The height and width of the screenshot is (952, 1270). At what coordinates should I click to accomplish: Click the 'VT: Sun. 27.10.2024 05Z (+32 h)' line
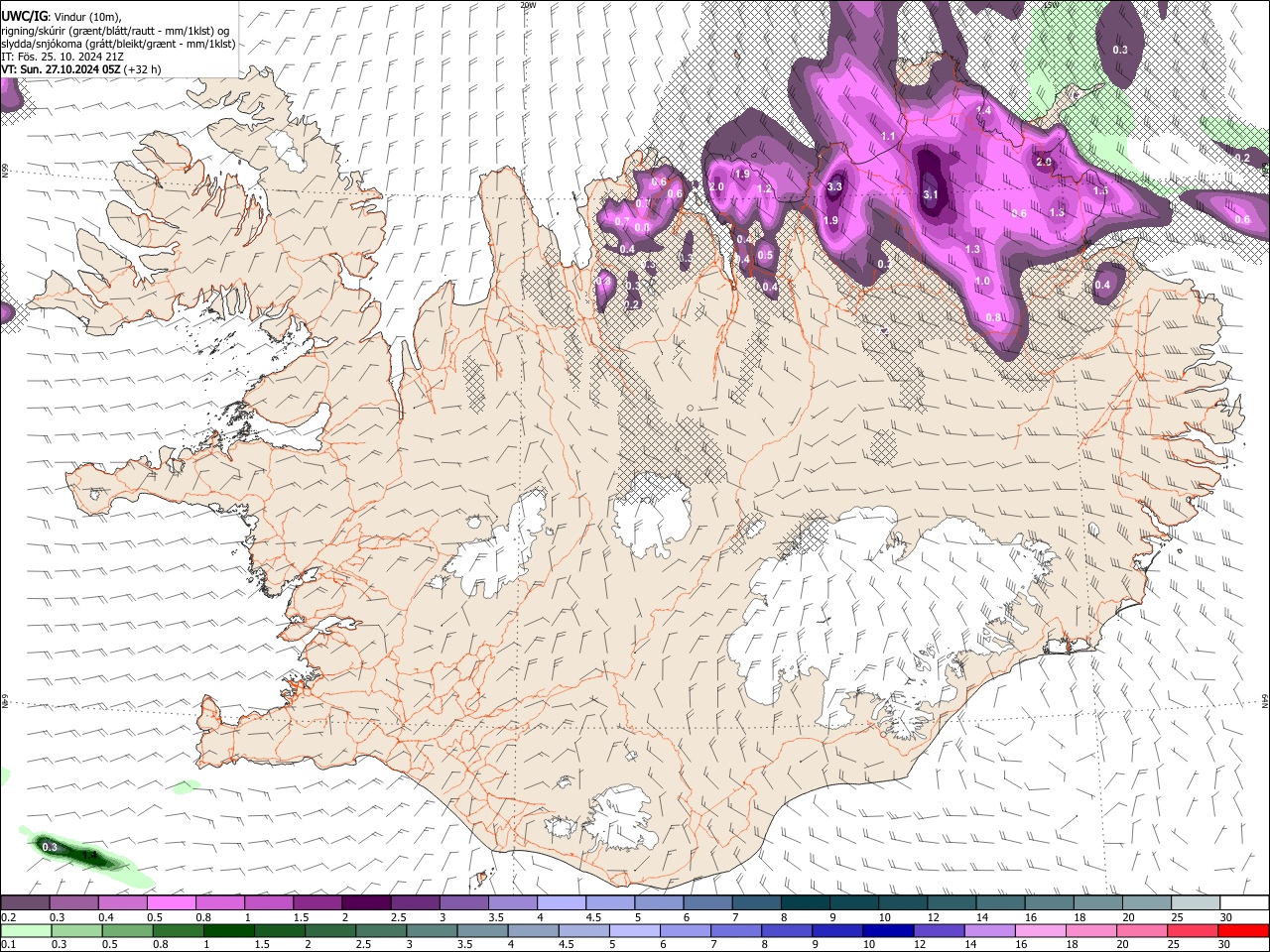point(80,69)
